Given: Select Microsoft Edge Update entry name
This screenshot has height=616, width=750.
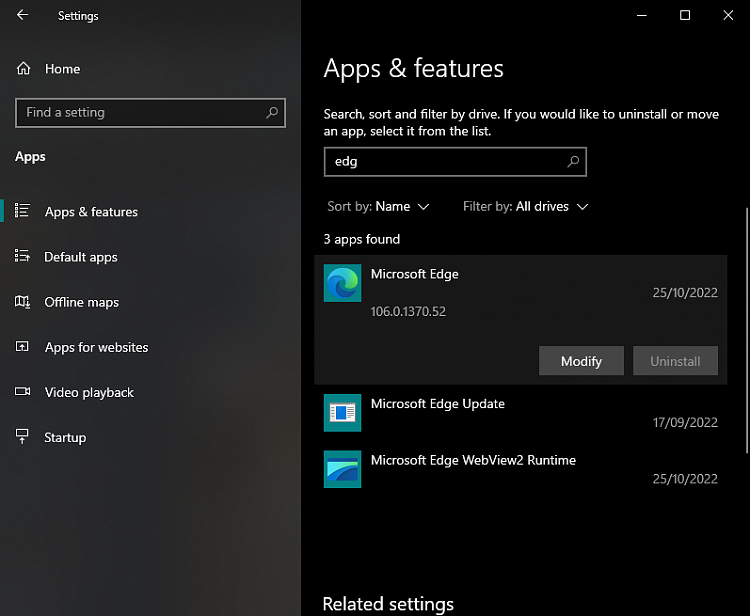Looking at the screenshot, I should coord(438,404).
